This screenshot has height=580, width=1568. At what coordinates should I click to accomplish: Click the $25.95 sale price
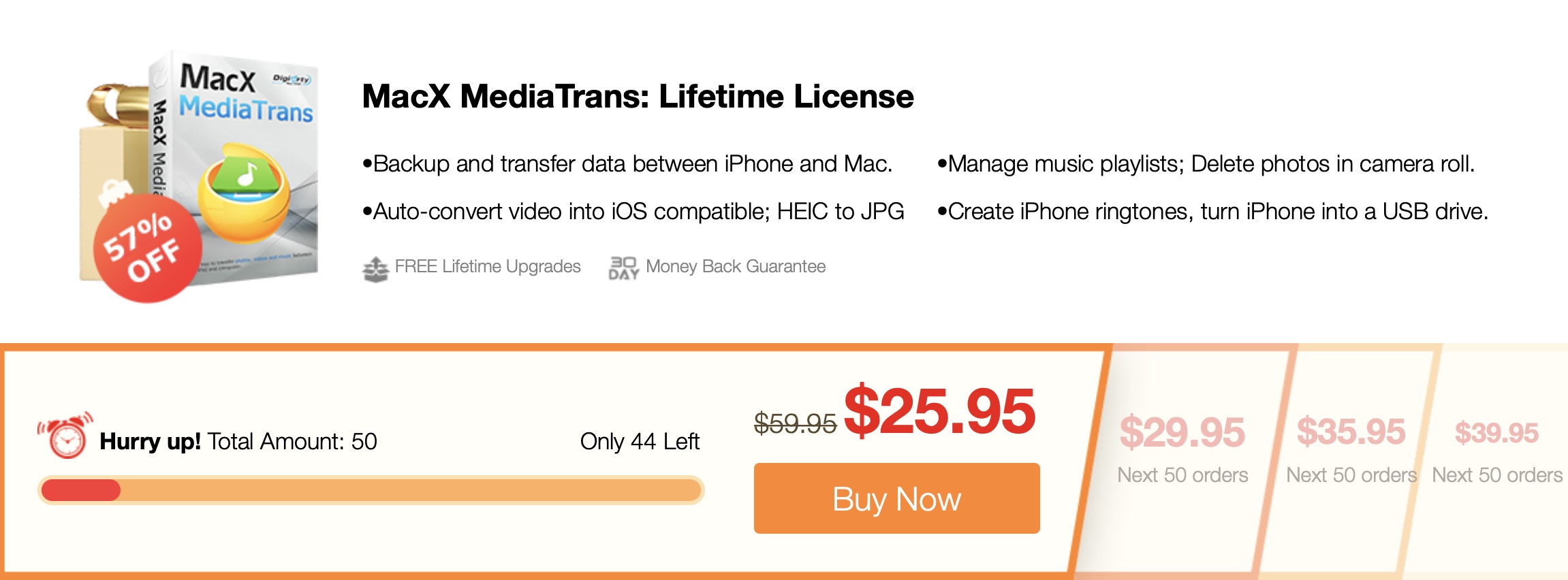[939, 411]
